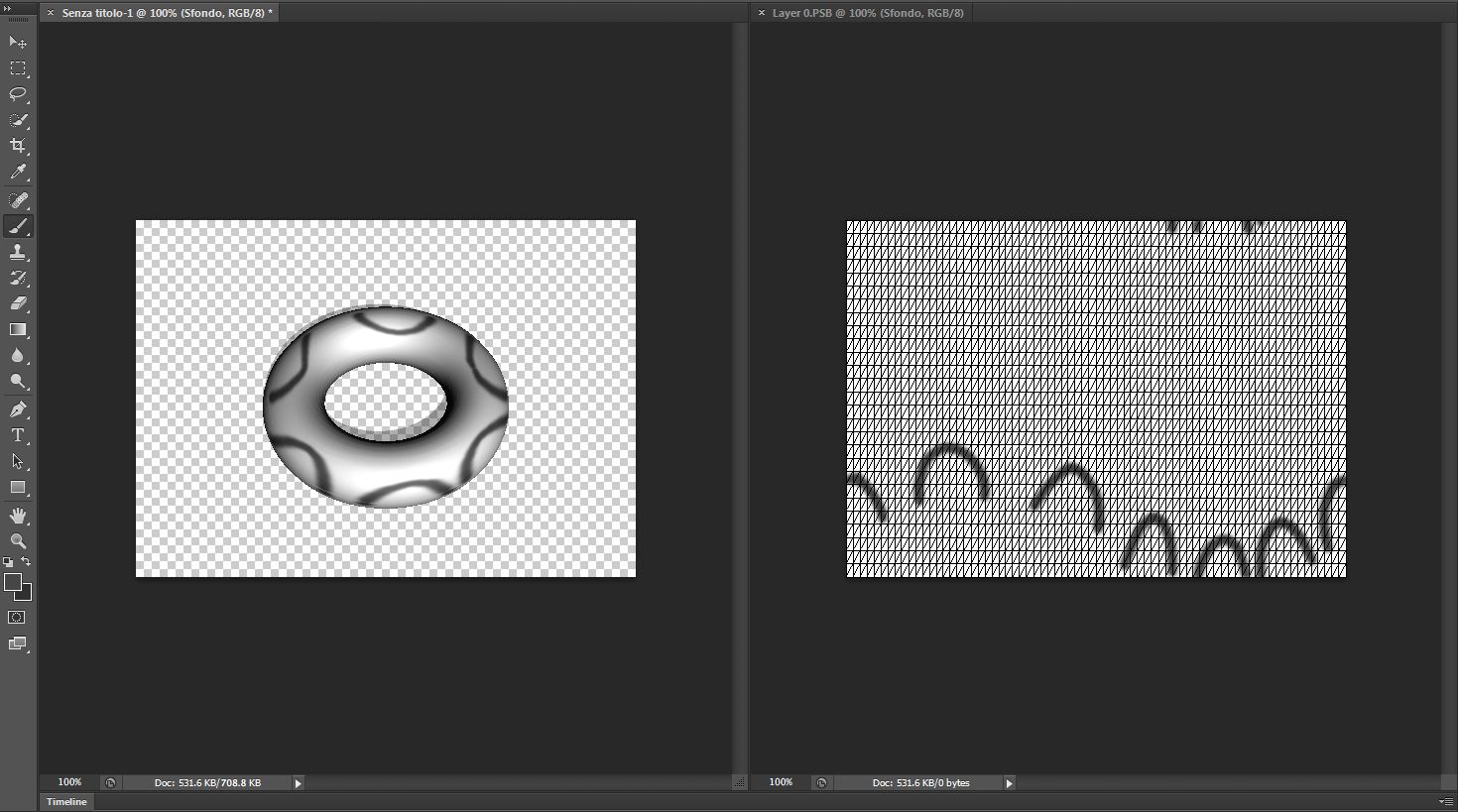Select the Lasso tool

tap(18, 94)
